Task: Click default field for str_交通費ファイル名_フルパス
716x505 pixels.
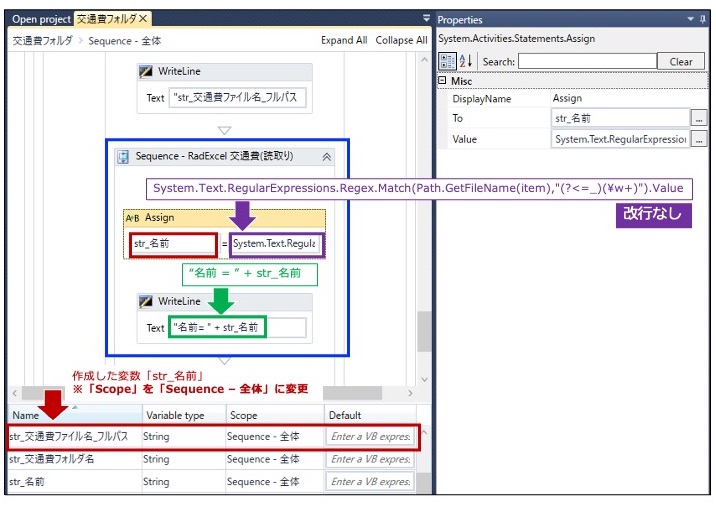Action: (x=370, y=437)
